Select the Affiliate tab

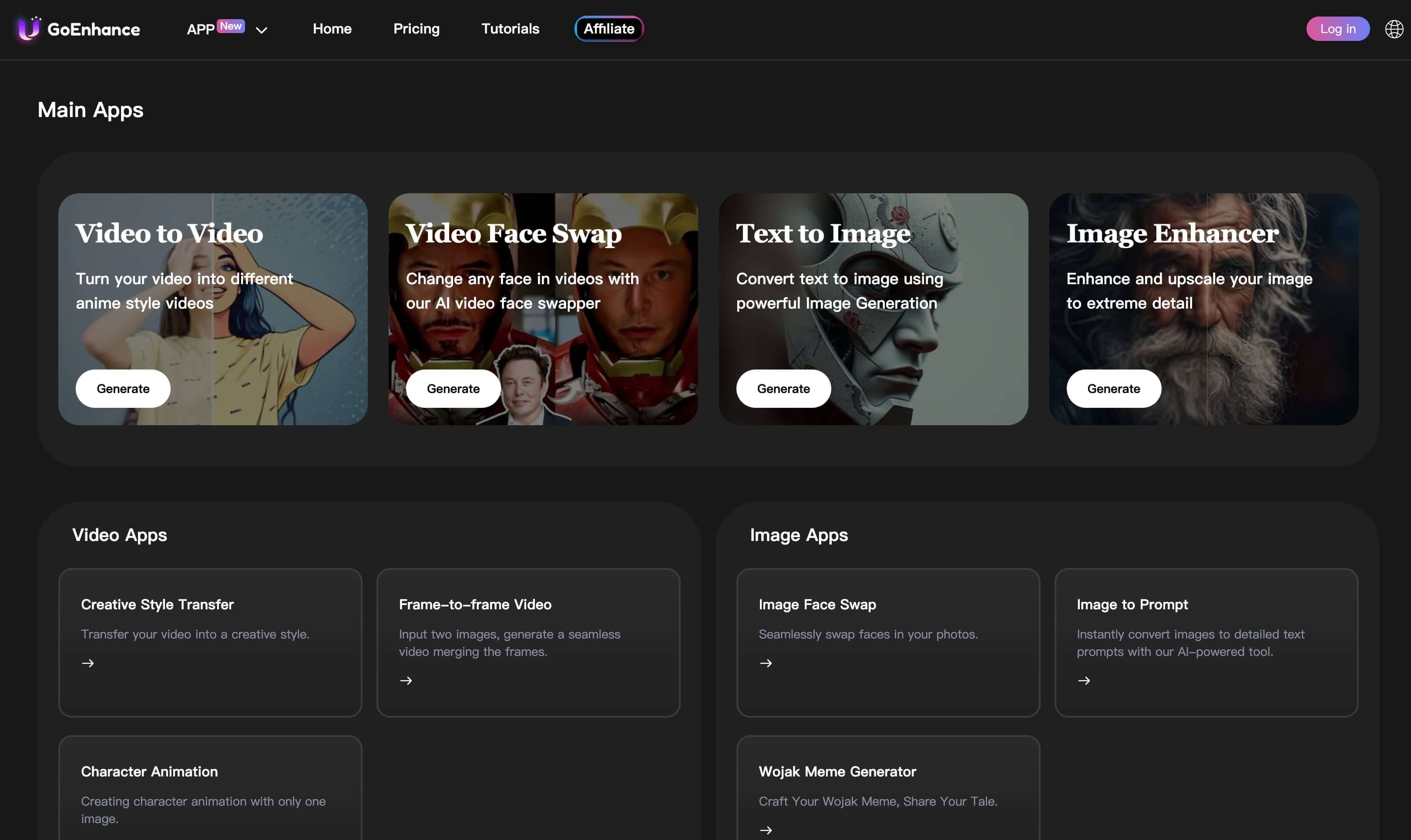pos(608,28)
